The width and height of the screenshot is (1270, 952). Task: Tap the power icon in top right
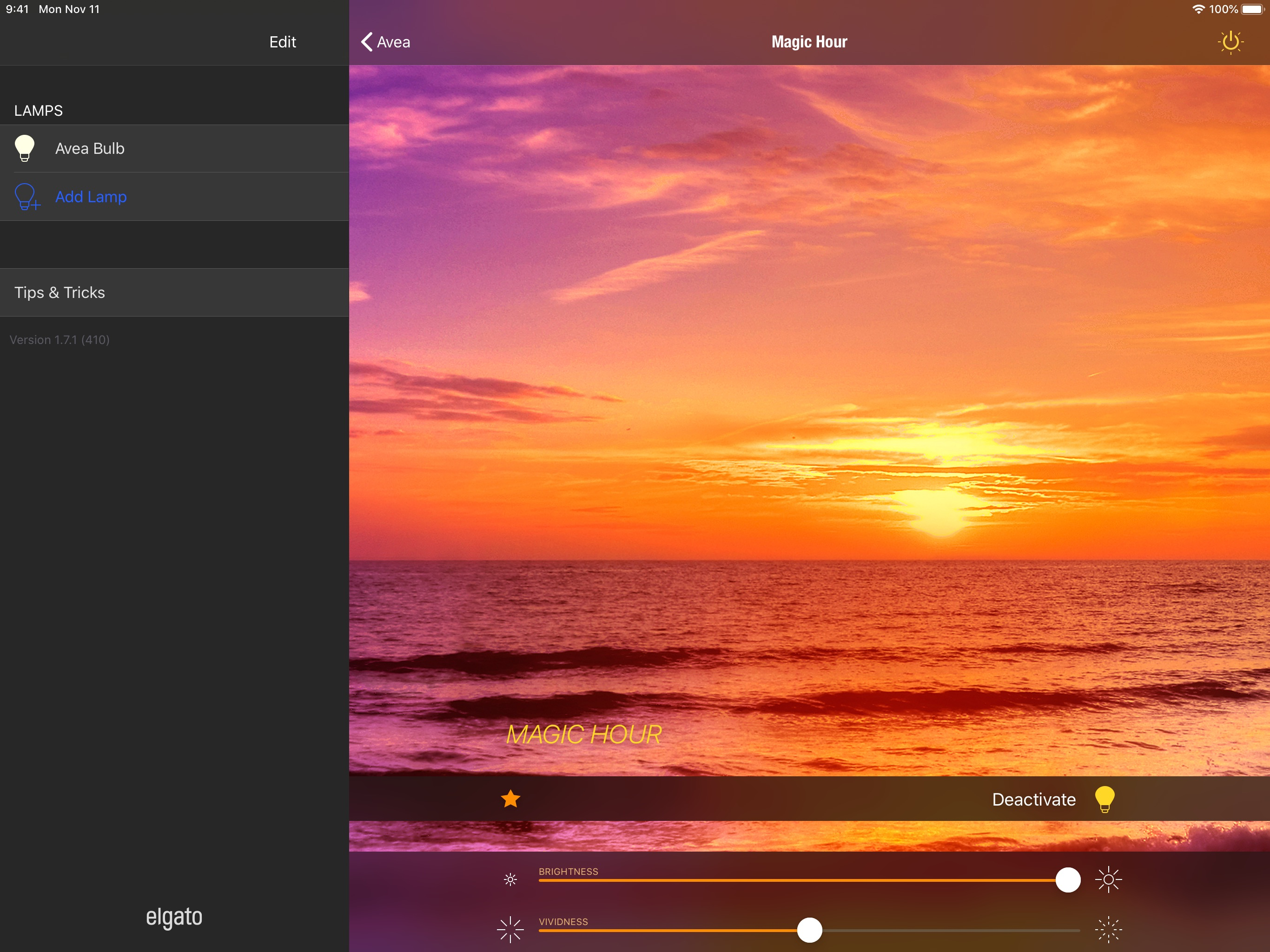coord(1230,42)
